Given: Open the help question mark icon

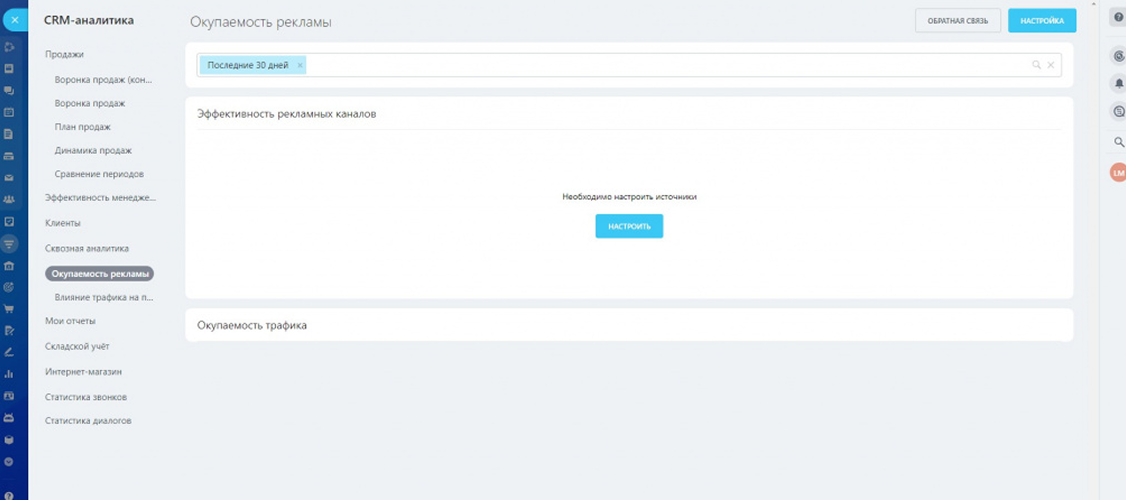Looking at the screenshot, I should (1118, 17).
